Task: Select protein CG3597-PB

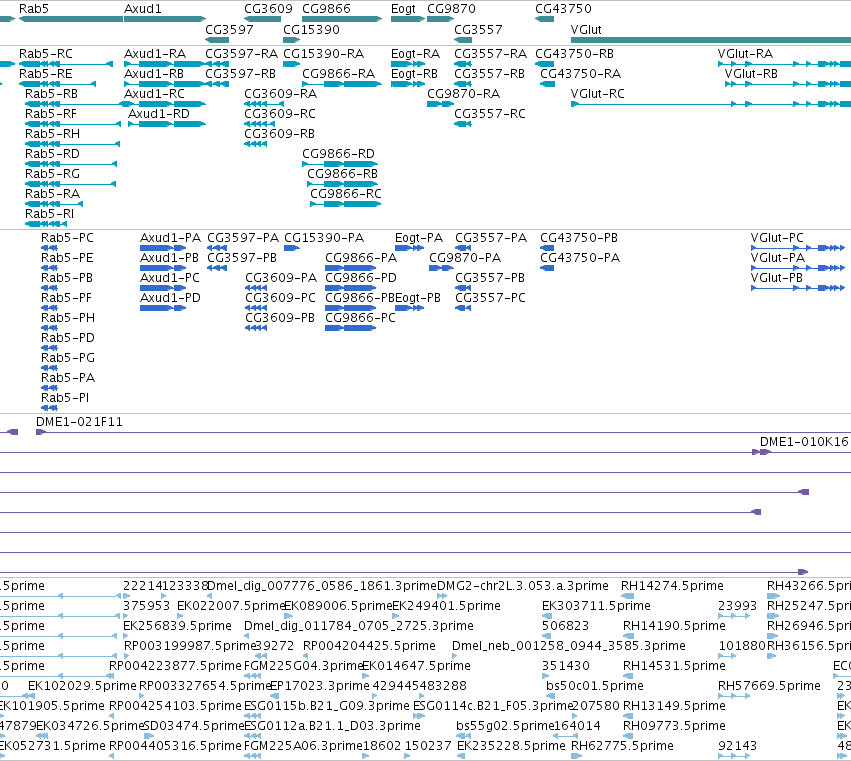Action: click(x=217, y=268)
